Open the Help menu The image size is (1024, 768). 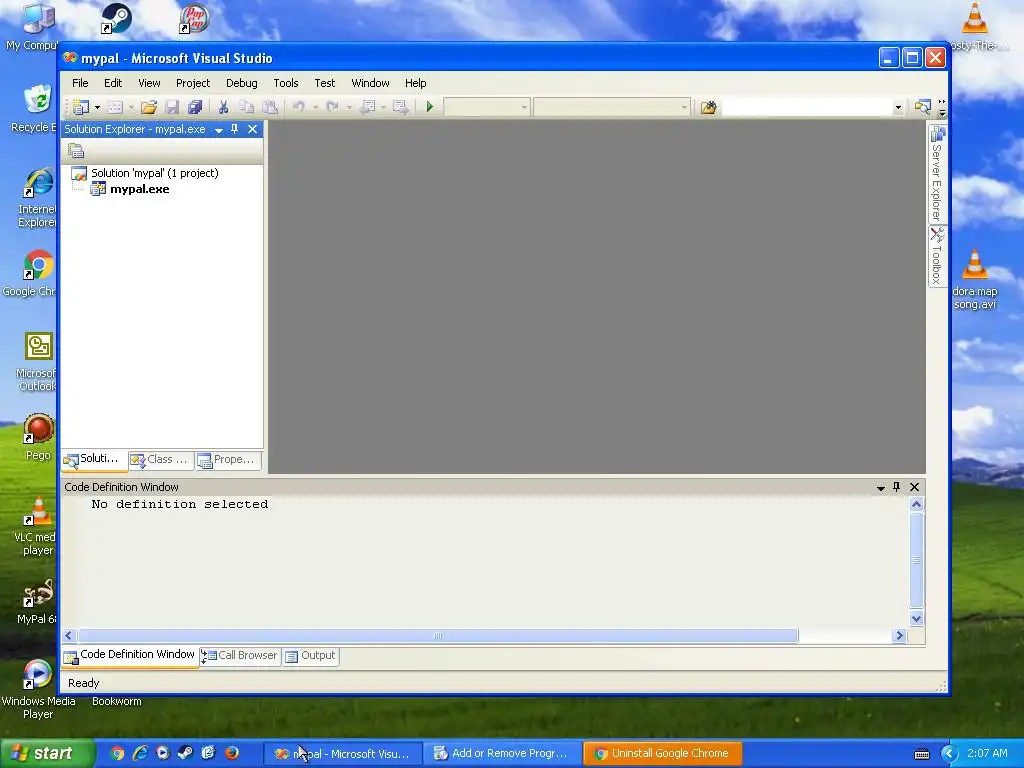[x=415, y=83]
